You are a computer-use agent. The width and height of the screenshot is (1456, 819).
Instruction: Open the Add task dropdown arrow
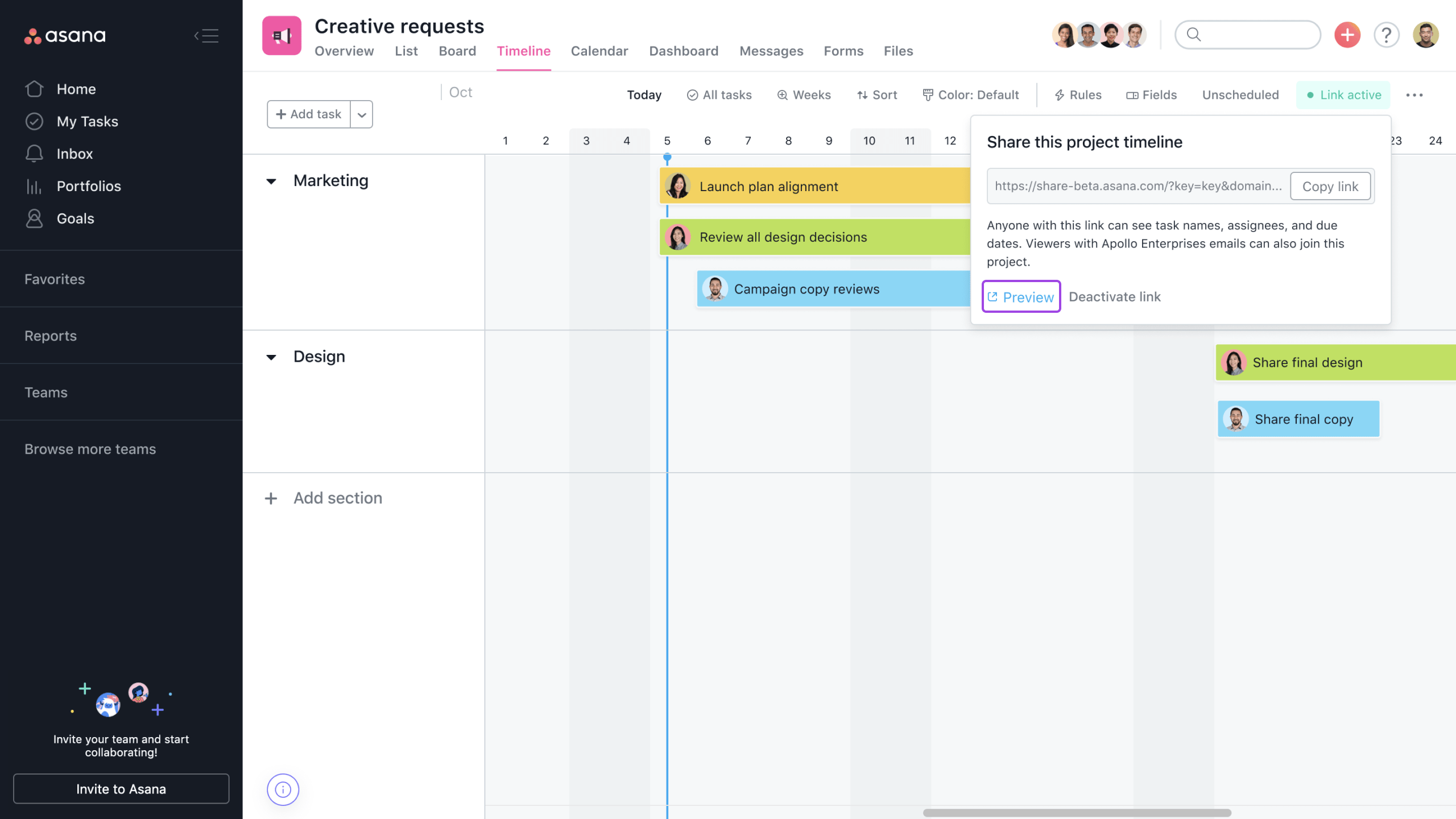[362, 114]
